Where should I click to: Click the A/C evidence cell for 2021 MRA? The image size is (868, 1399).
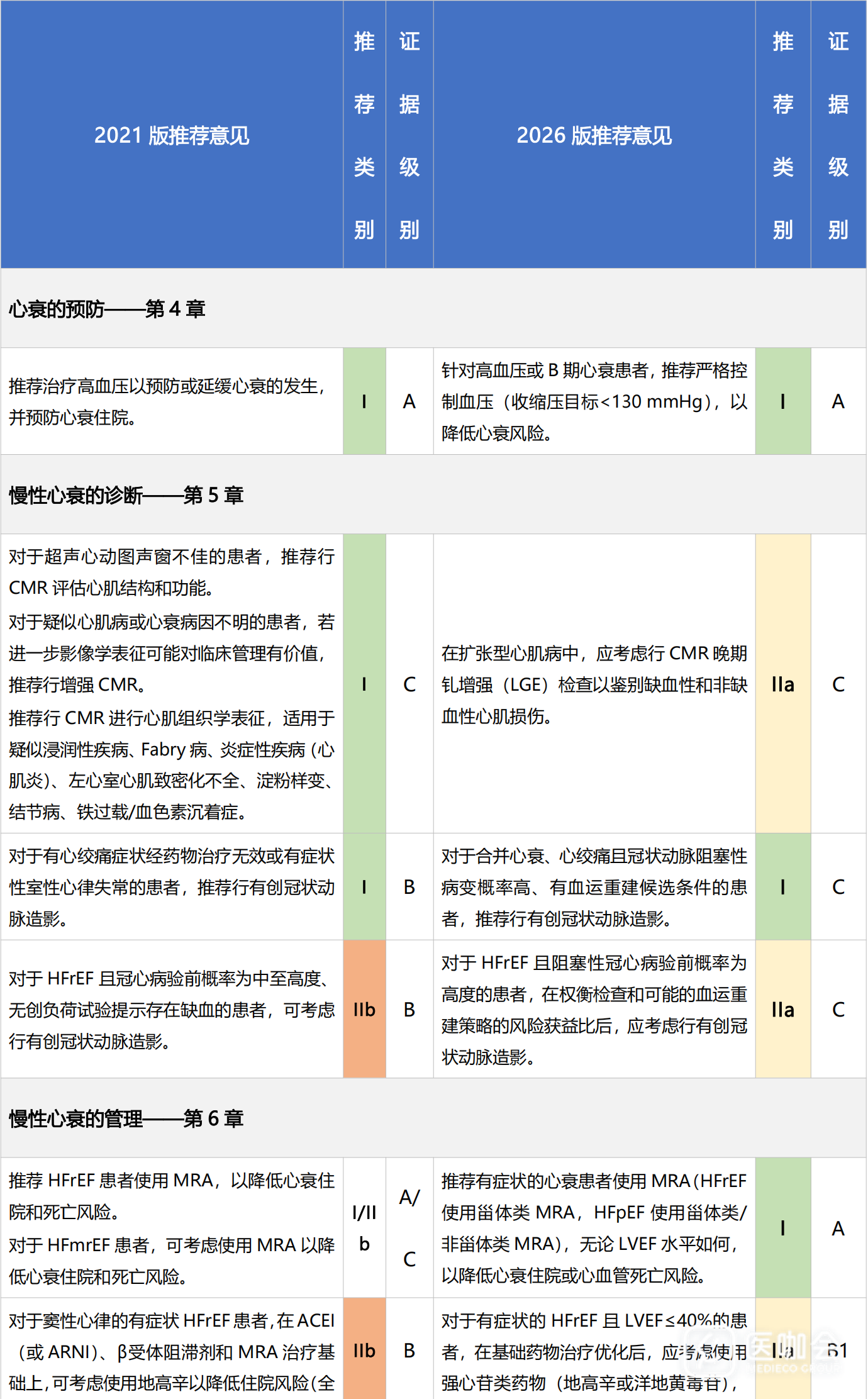click(409, 1228)
